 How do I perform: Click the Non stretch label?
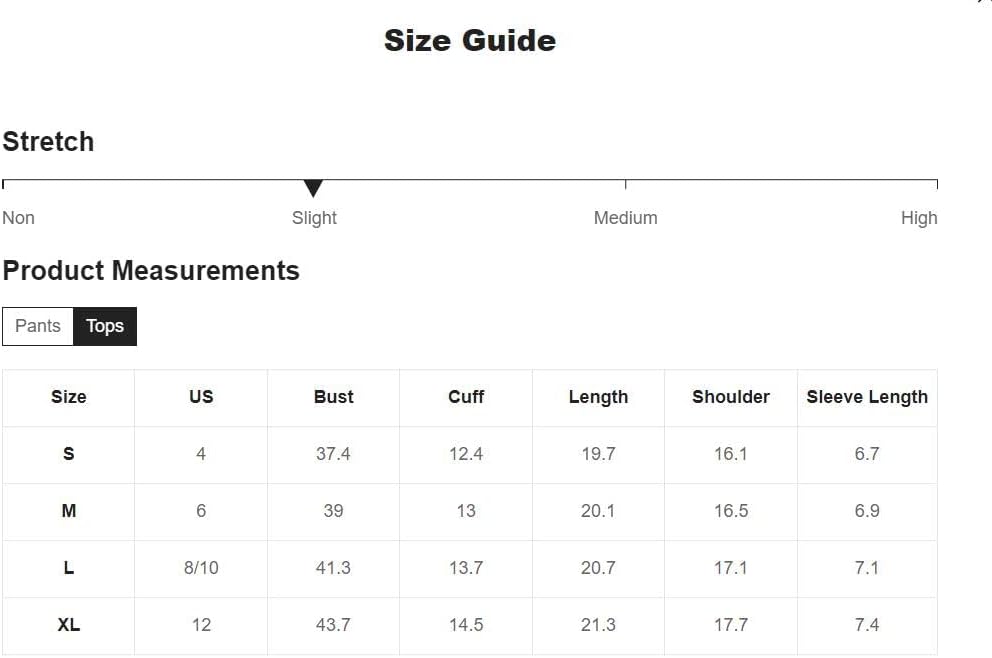18,218
